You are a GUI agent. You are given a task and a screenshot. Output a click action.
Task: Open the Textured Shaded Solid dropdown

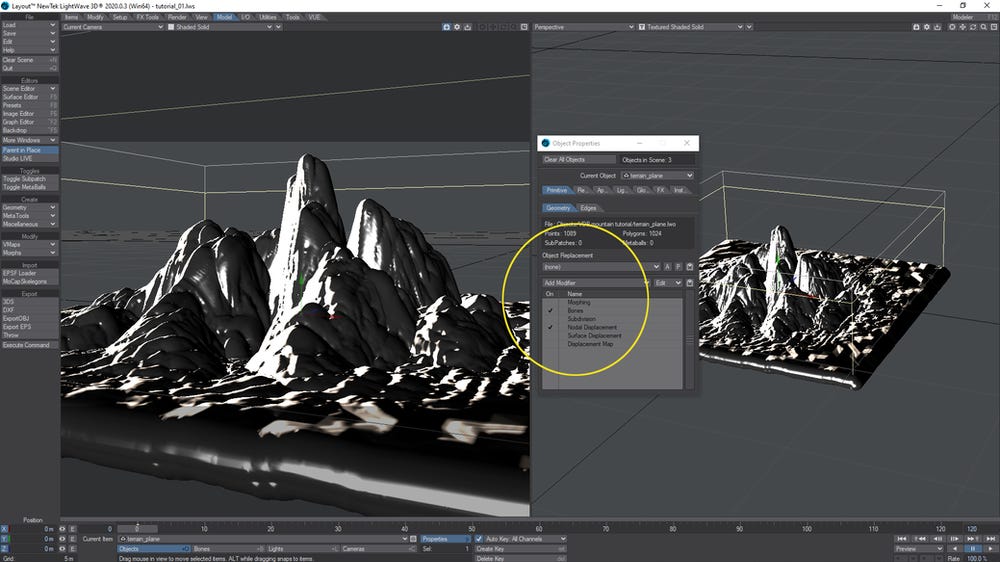(x=691, y=27)
